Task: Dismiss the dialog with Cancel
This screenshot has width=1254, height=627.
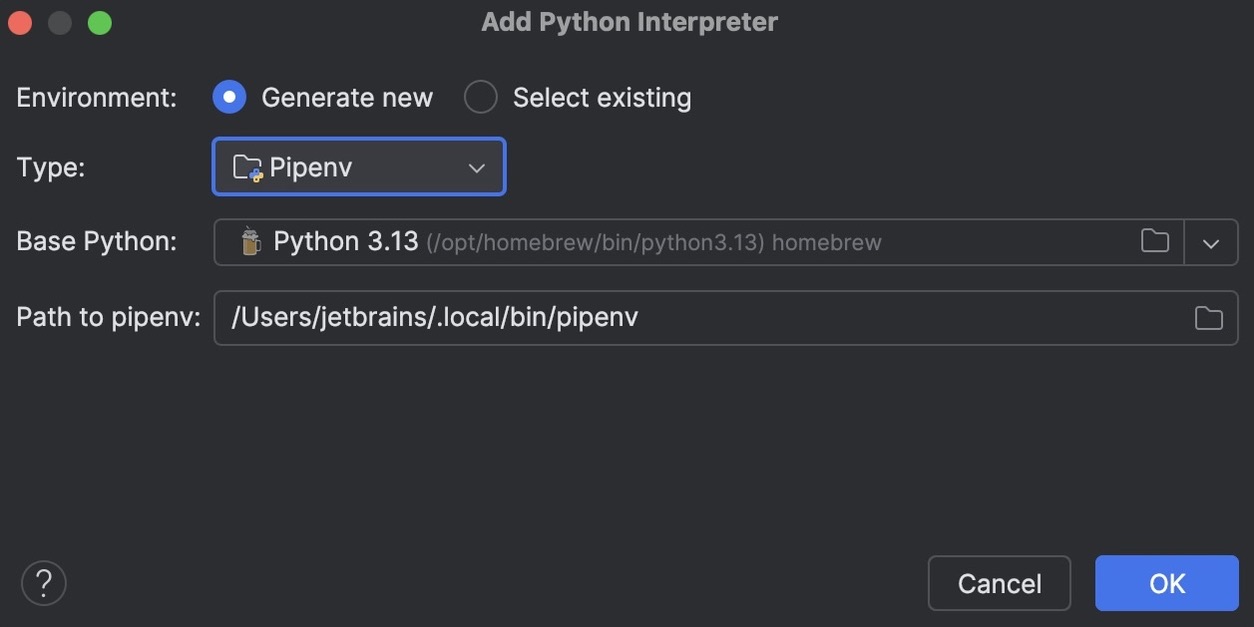Action: pos(999,583)
